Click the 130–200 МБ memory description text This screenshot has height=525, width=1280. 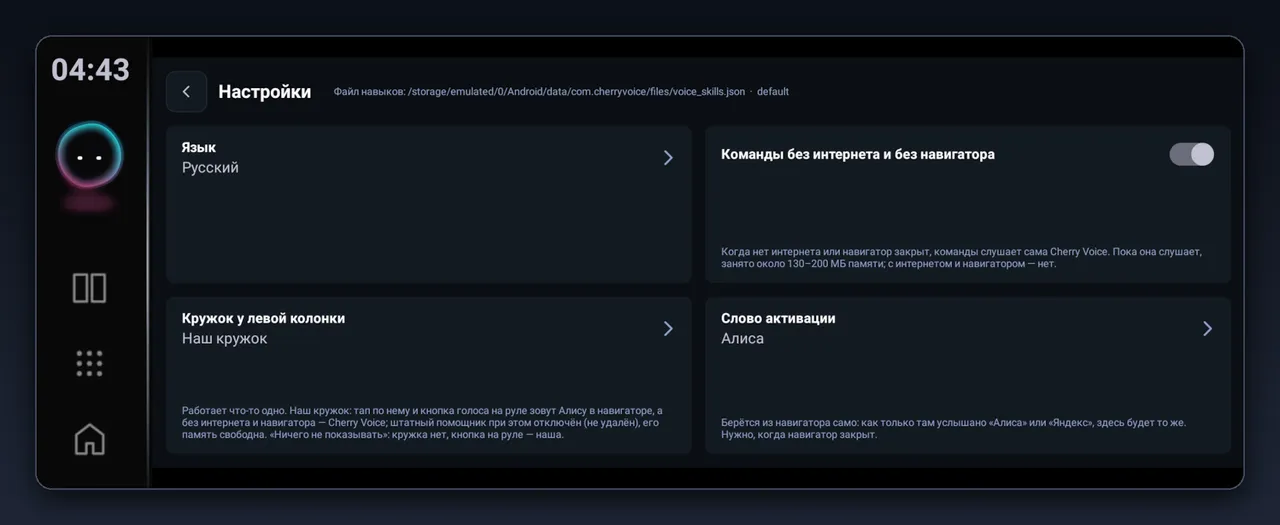961,258
